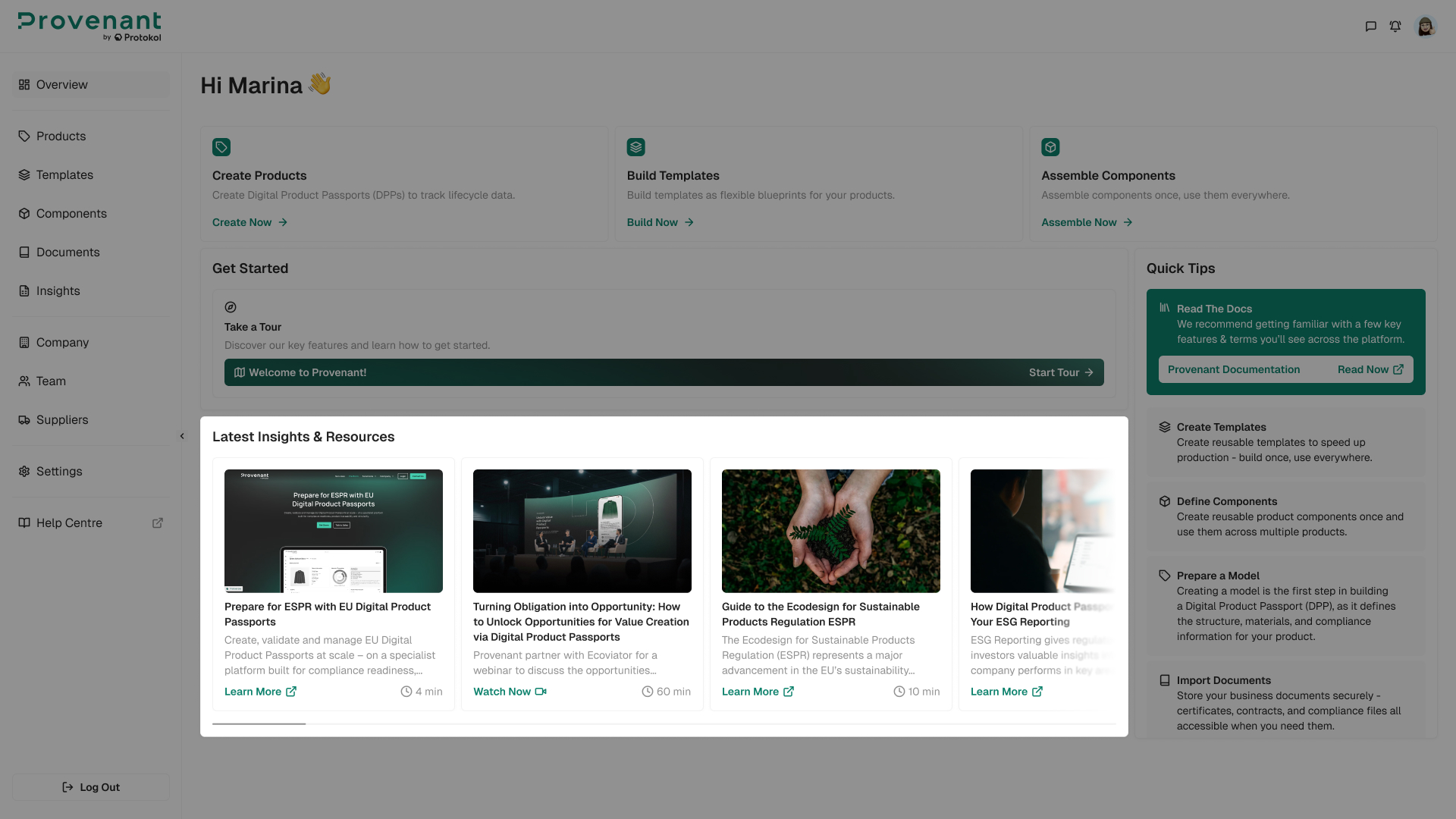The image size is (1456, 819).
Task: Click the 60 min duration label
Action: 667,692
